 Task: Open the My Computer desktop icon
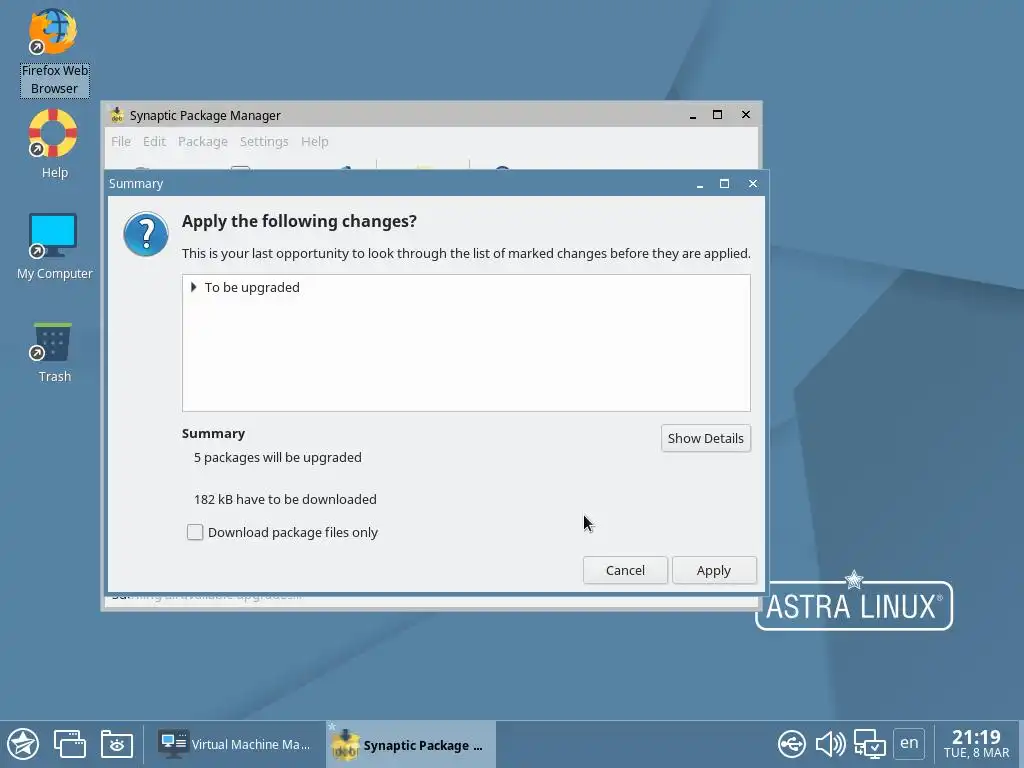[x=54, y=247]
